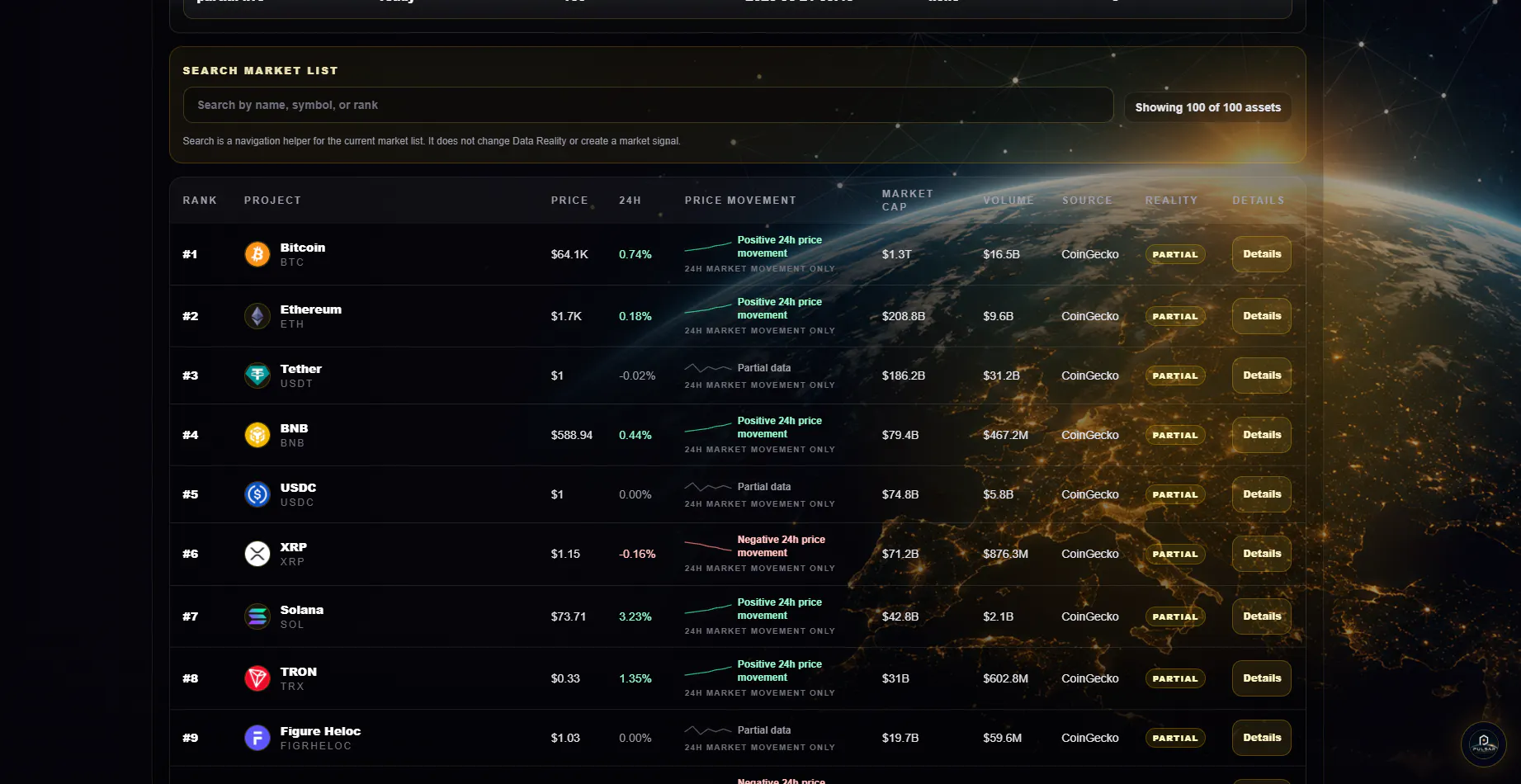Image resolution: width=1521 pixels, height=784 pixels.
Task: Click the BNB PARTIAL reality badge
Action: (1175, 435)
